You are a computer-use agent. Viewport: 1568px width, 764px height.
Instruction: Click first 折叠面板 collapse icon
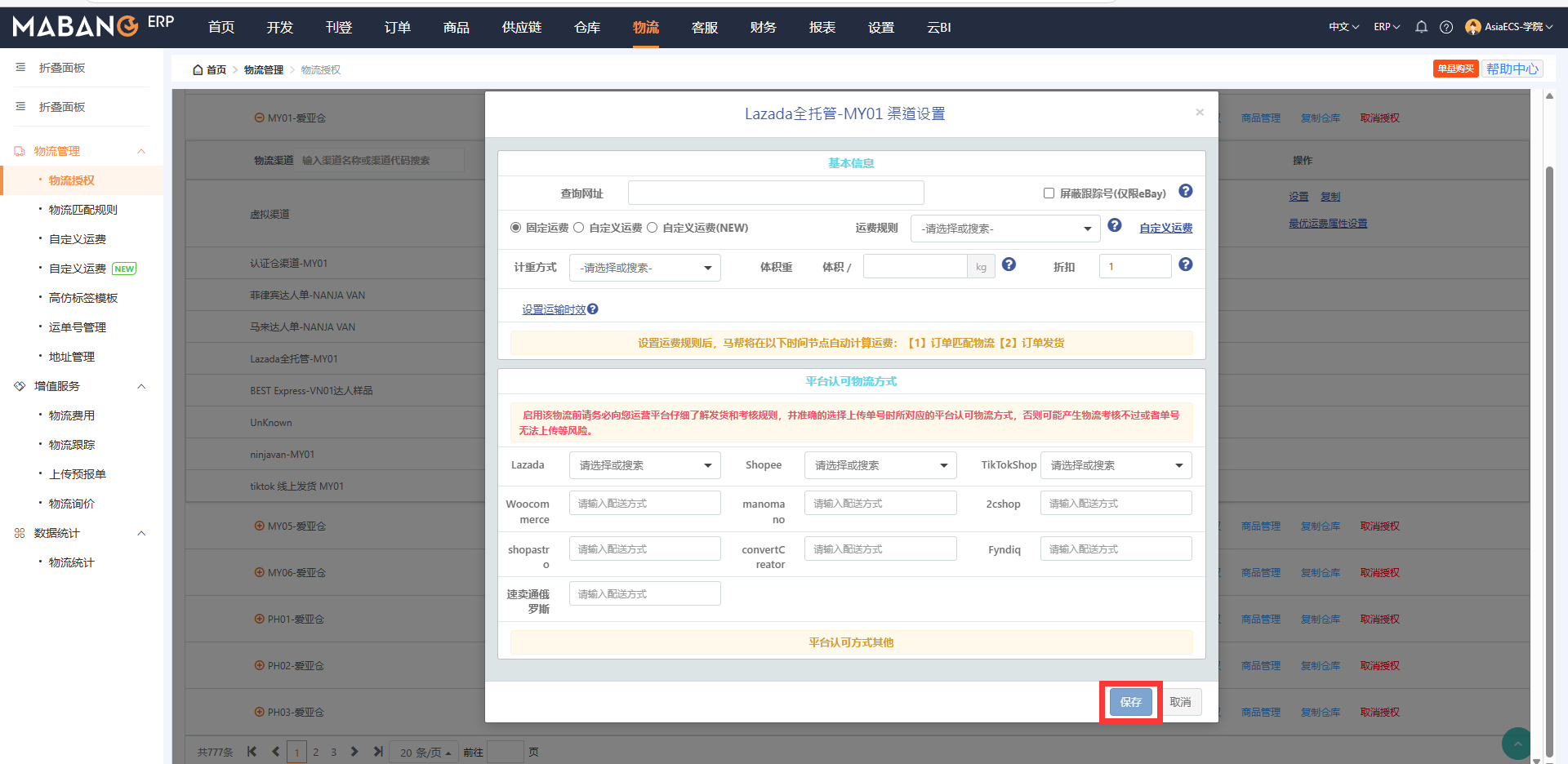click(x=20, y=68)
